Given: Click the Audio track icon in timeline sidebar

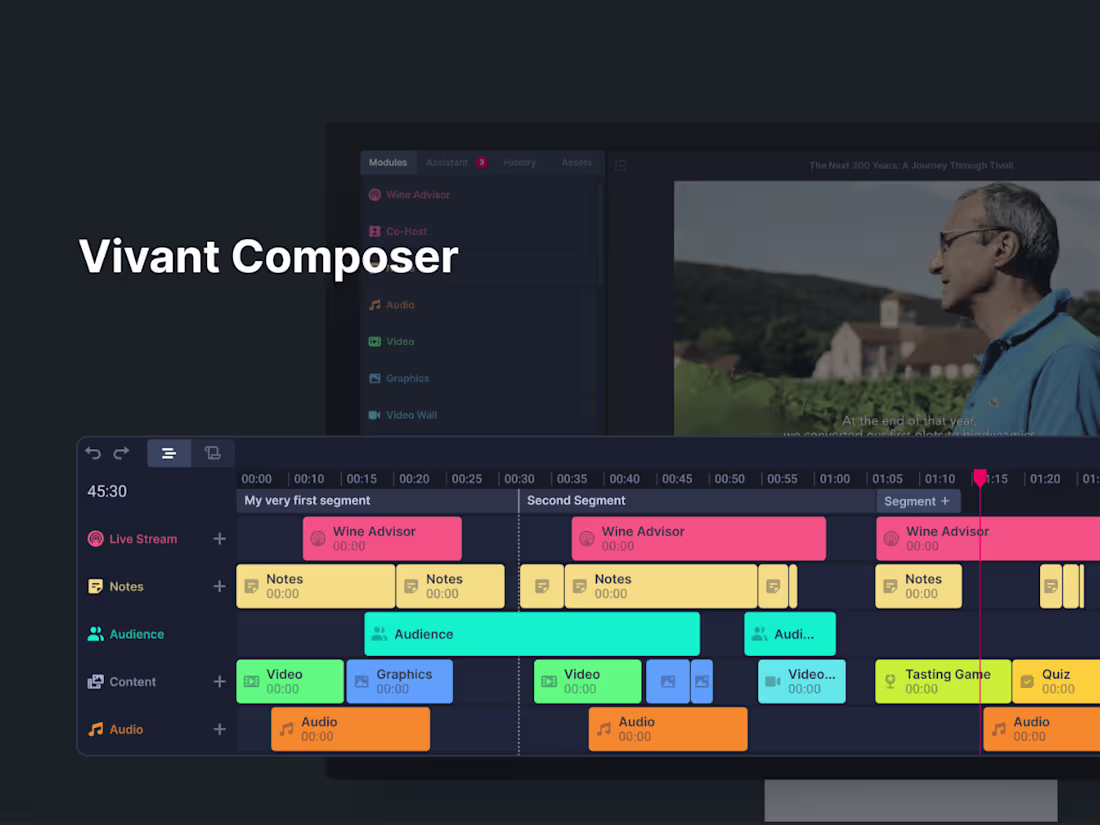Looking at the screenshot, I should (95, 729).
